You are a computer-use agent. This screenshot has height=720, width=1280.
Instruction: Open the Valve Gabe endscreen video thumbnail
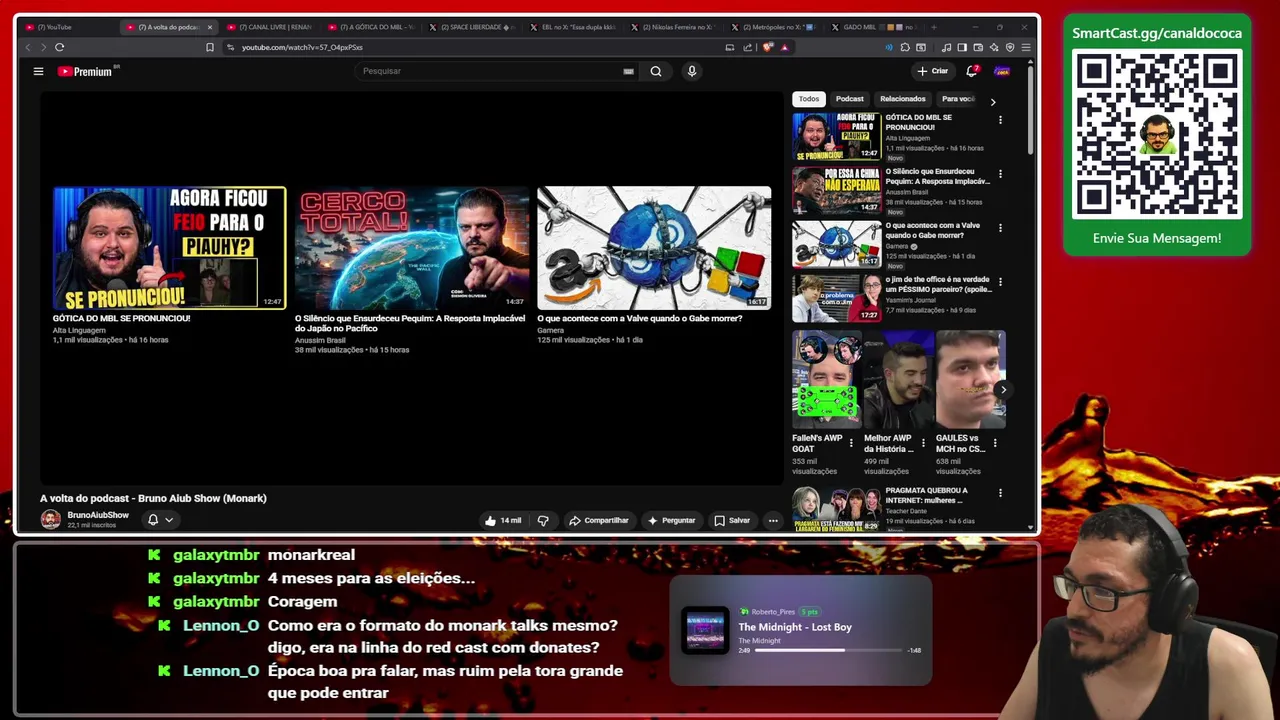pyautogui.click(x=654, y=247)
